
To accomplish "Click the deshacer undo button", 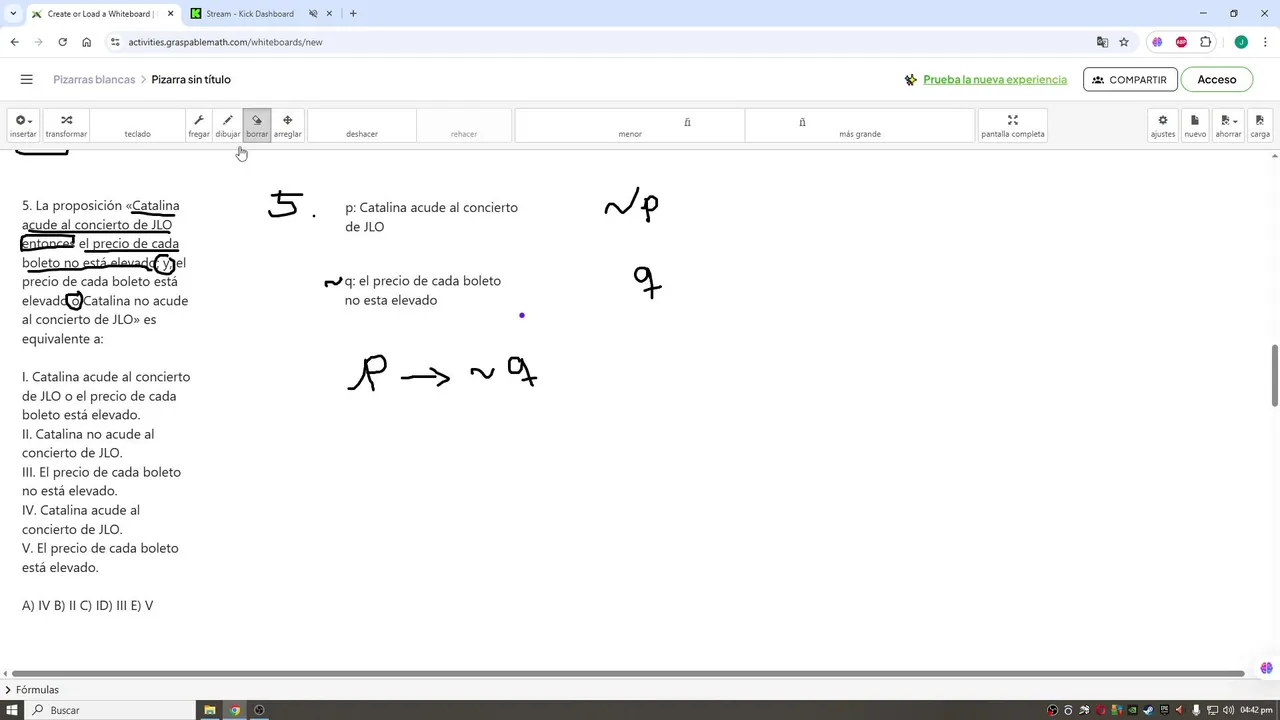I will point(362,126).
